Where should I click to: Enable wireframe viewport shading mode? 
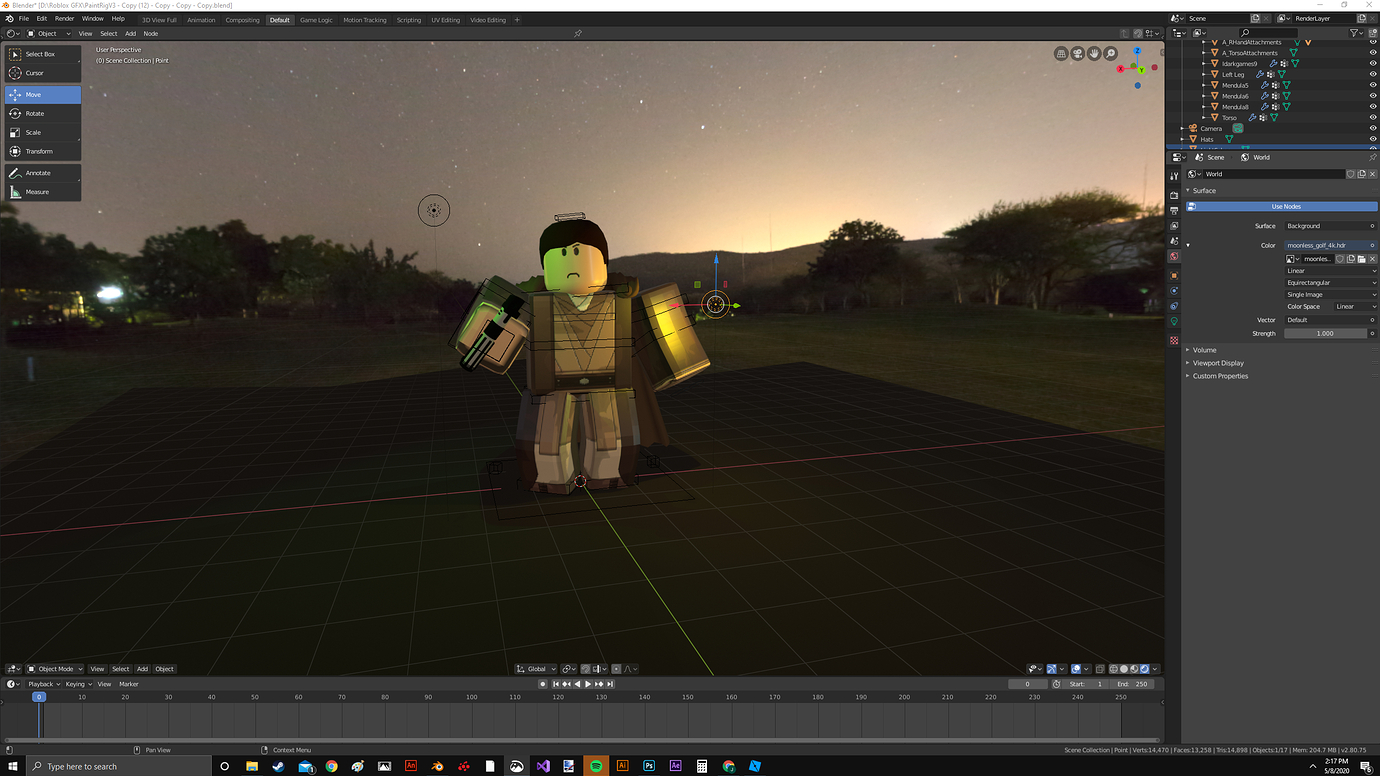(x=1113, y=669)
